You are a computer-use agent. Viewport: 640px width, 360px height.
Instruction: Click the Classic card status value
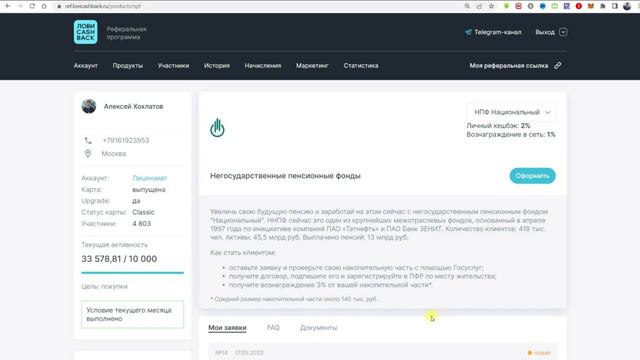click(143, 212)
